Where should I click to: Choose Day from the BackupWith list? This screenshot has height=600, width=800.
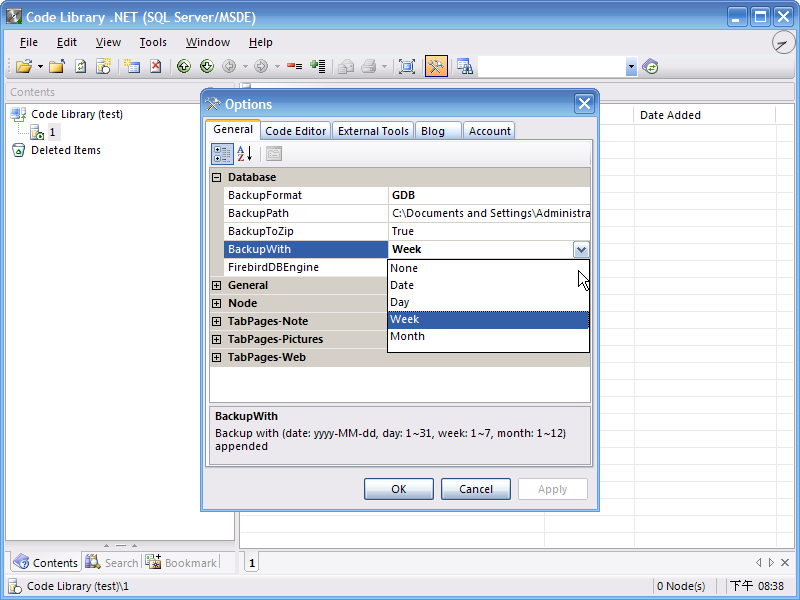488,302
